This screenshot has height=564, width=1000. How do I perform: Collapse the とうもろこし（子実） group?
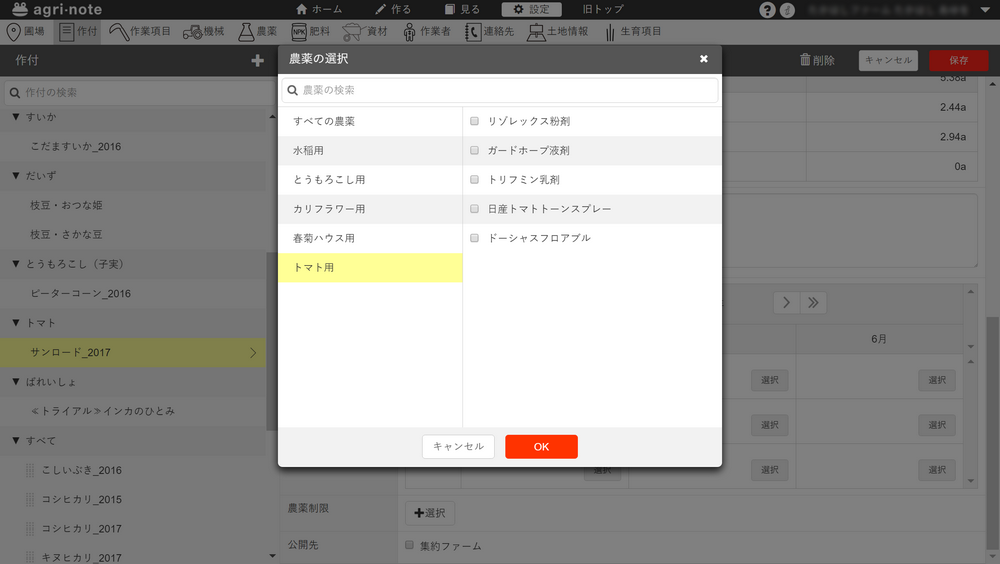tap(16, 264)
